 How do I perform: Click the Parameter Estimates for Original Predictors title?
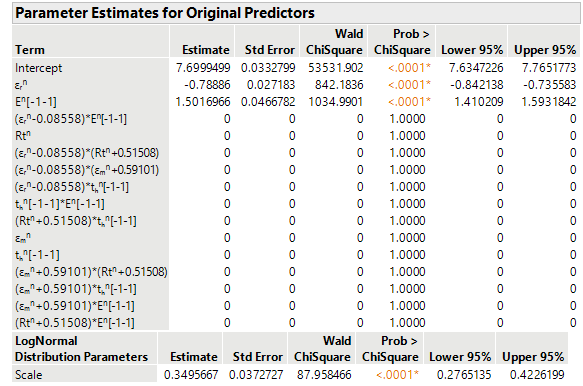coord(165,13)
